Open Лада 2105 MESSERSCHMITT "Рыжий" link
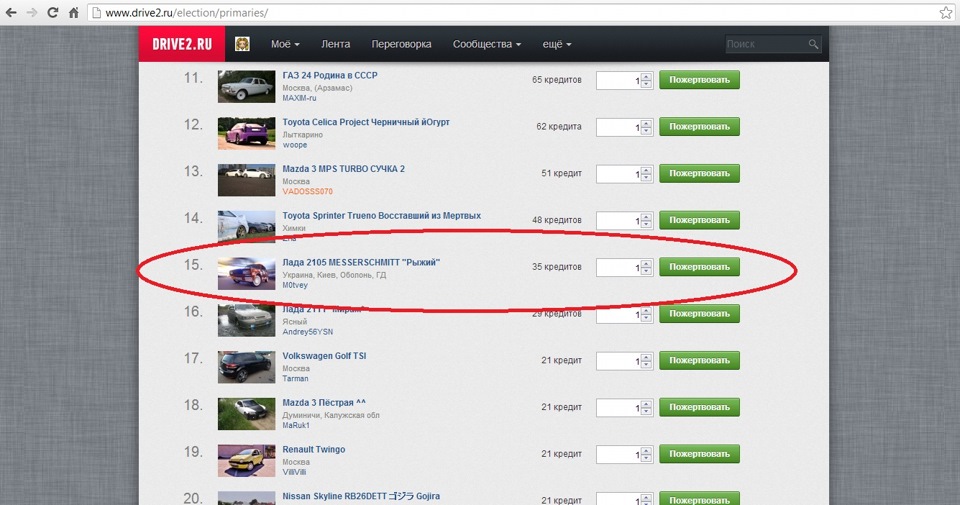 [361, 263]
